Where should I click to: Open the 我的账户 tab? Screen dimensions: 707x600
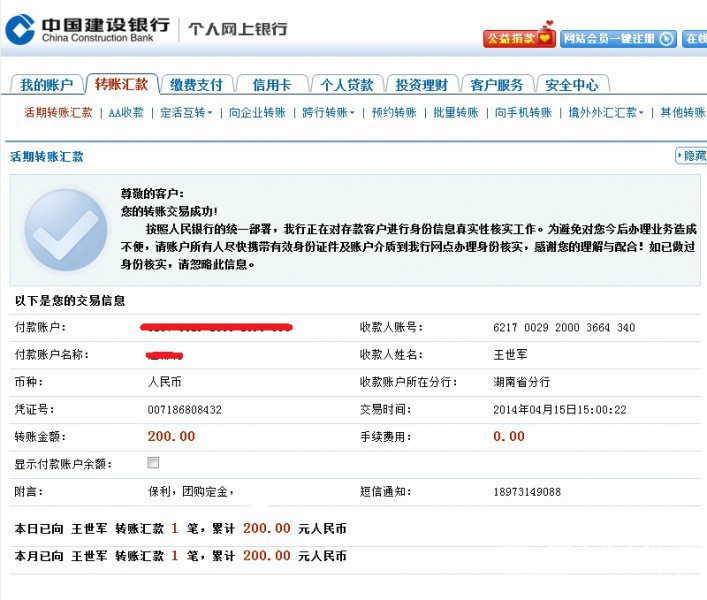pyautogui.click(x=46, y=85)
